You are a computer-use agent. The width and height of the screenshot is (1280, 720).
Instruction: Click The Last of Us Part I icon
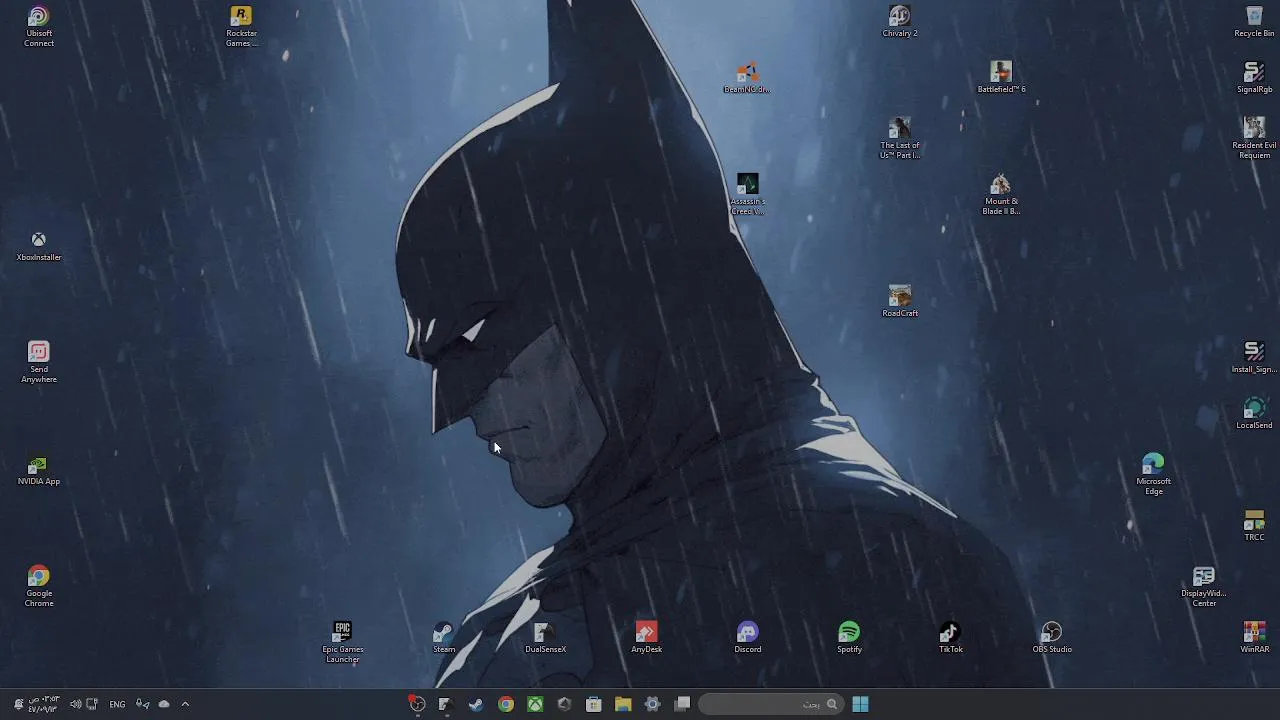tap(900, 138)
